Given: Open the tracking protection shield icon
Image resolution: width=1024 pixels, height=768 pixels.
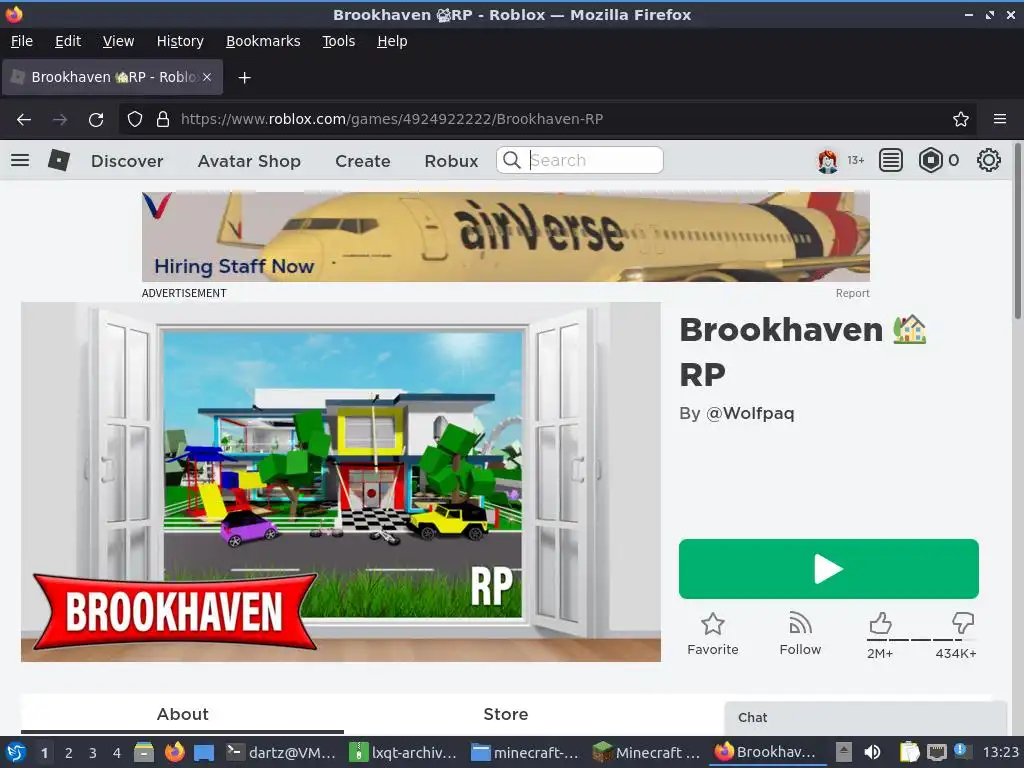Looking at the screenshot, I should point(135,119).
